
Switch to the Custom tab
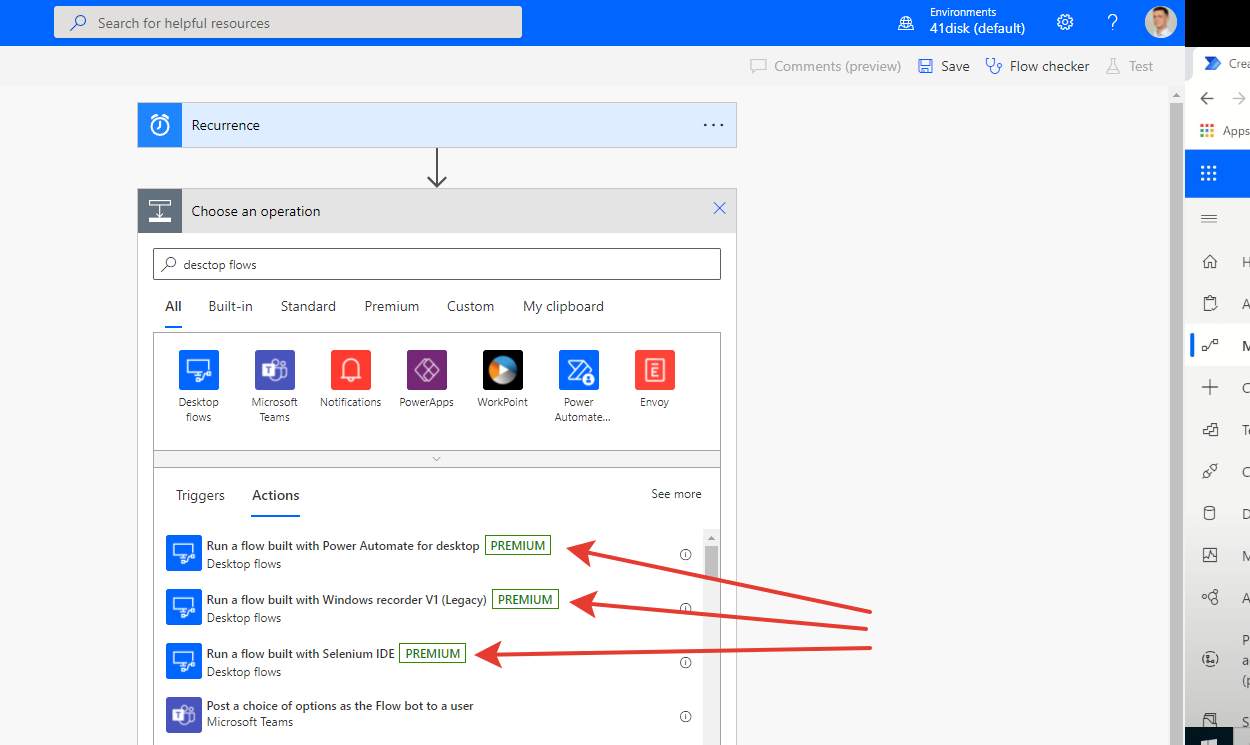(x=471, y=306)
